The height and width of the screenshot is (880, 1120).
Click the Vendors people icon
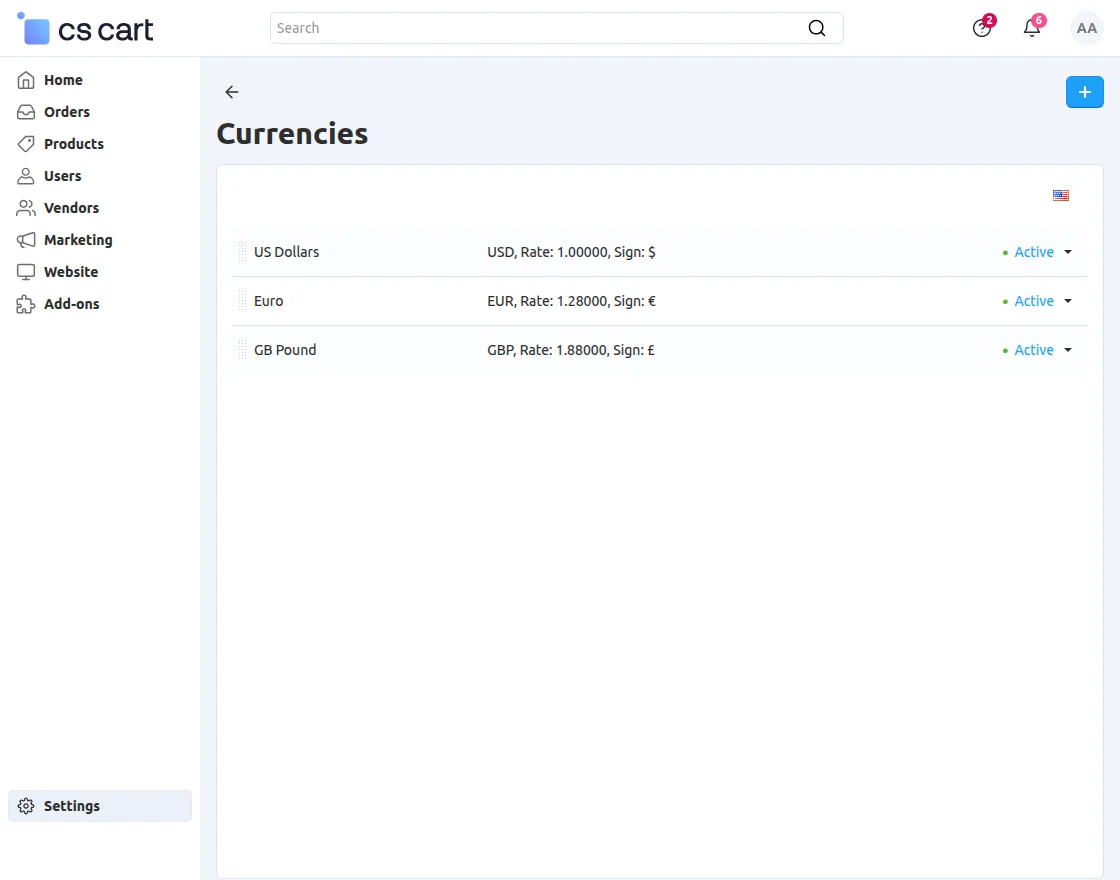pyautogui.click(x=26, y=208)
